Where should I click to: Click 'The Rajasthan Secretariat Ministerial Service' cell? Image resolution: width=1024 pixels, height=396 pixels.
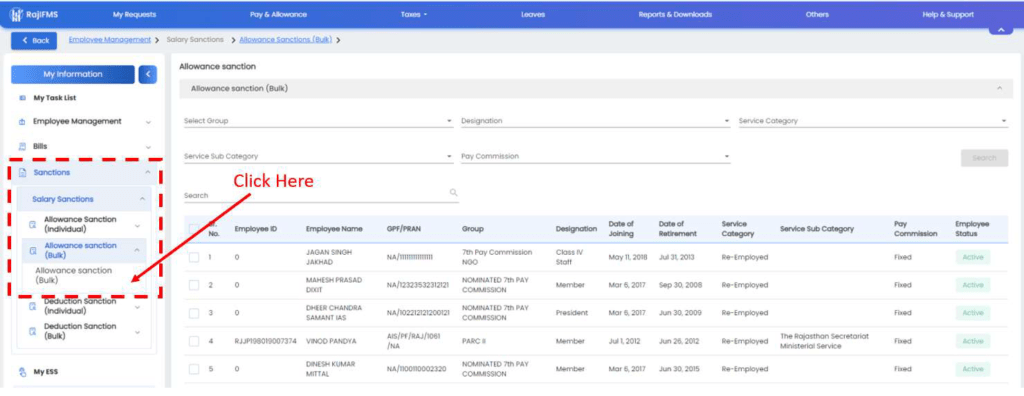click(825, 341)
